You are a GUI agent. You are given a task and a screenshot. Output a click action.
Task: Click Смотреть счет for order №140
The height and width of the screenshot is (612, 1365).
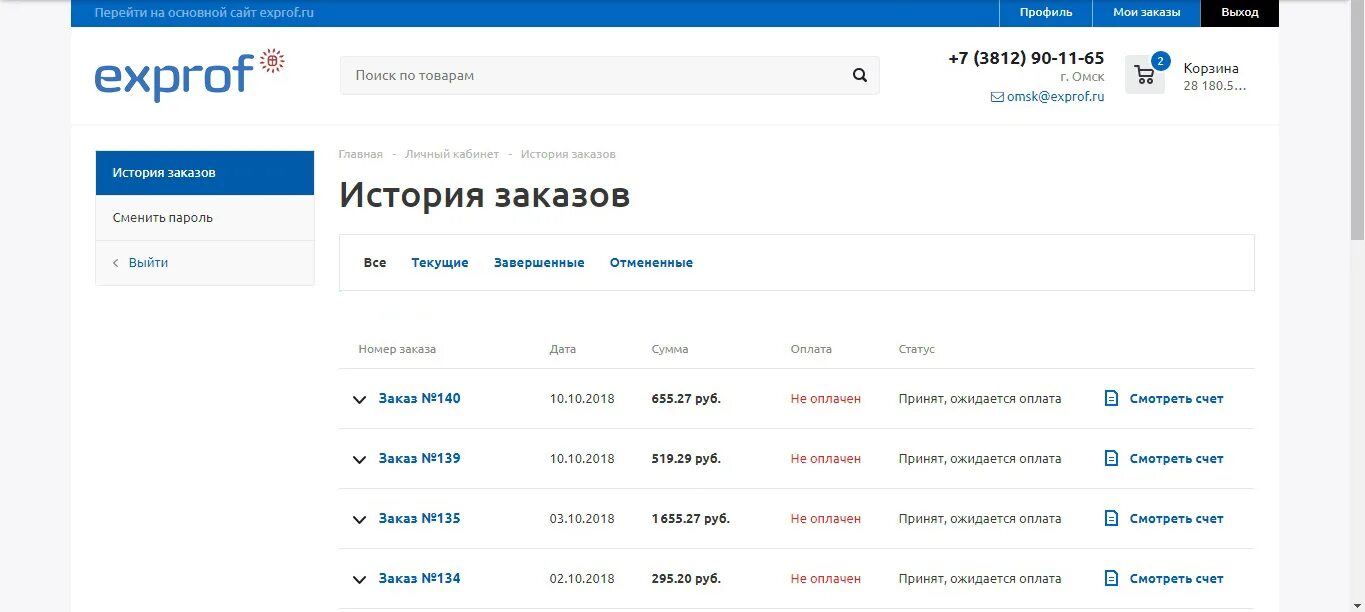pos(1176,398)
